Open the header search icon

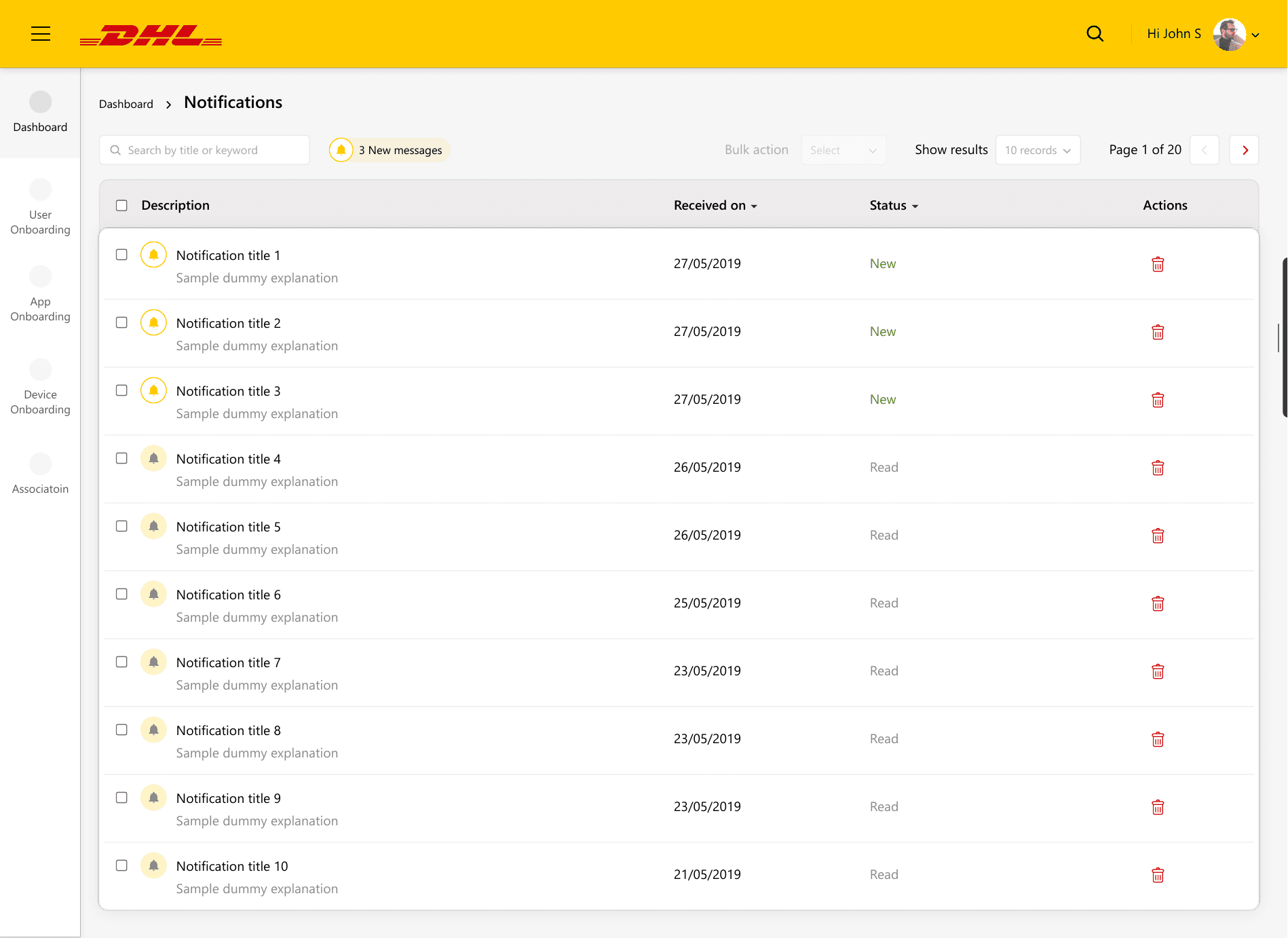click(1095, 34)
